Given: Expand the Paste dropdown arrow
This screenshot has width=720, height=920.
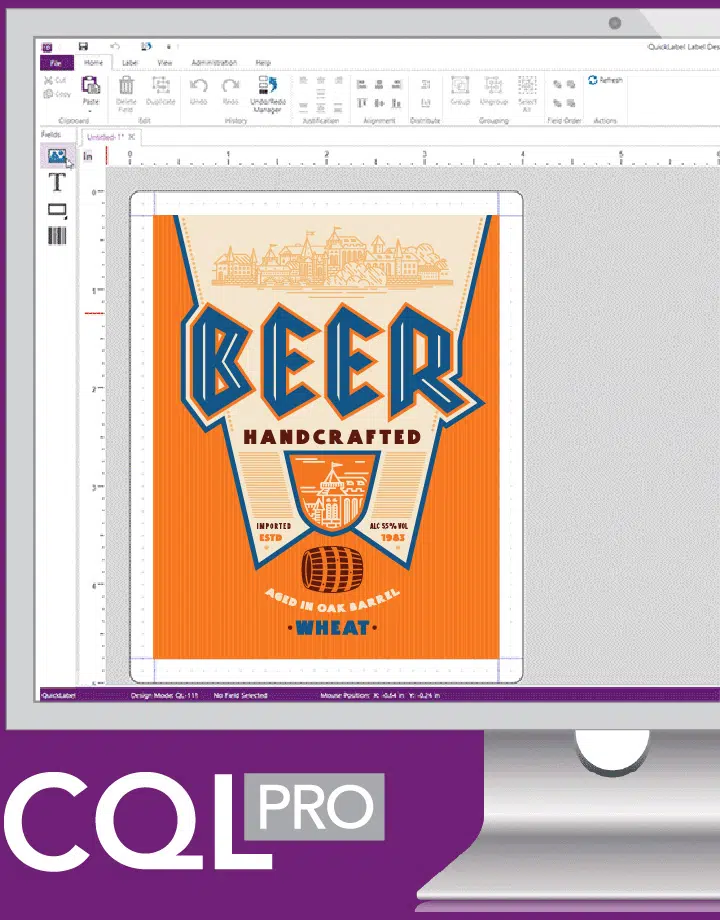Looking at the screenshot, I should [x=90, y=110].
